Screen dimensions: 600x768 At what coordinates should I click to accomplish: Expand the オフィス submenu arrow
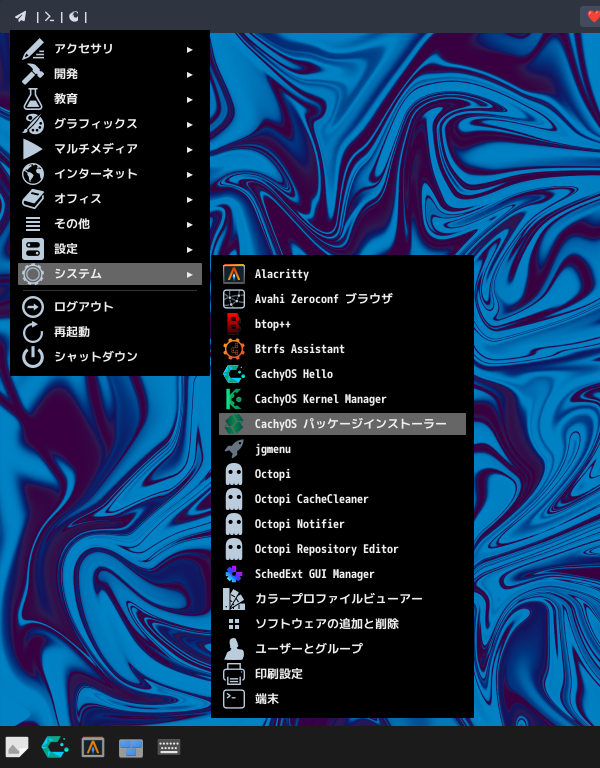[x=190, y=199]
